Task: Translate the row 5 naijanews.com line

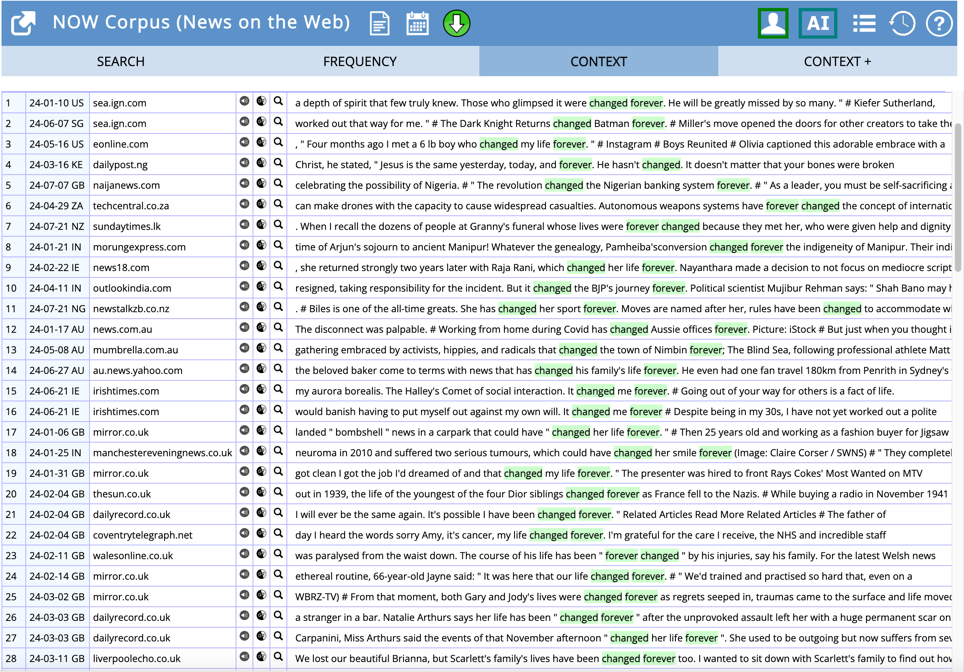Action: click(261, 183)
